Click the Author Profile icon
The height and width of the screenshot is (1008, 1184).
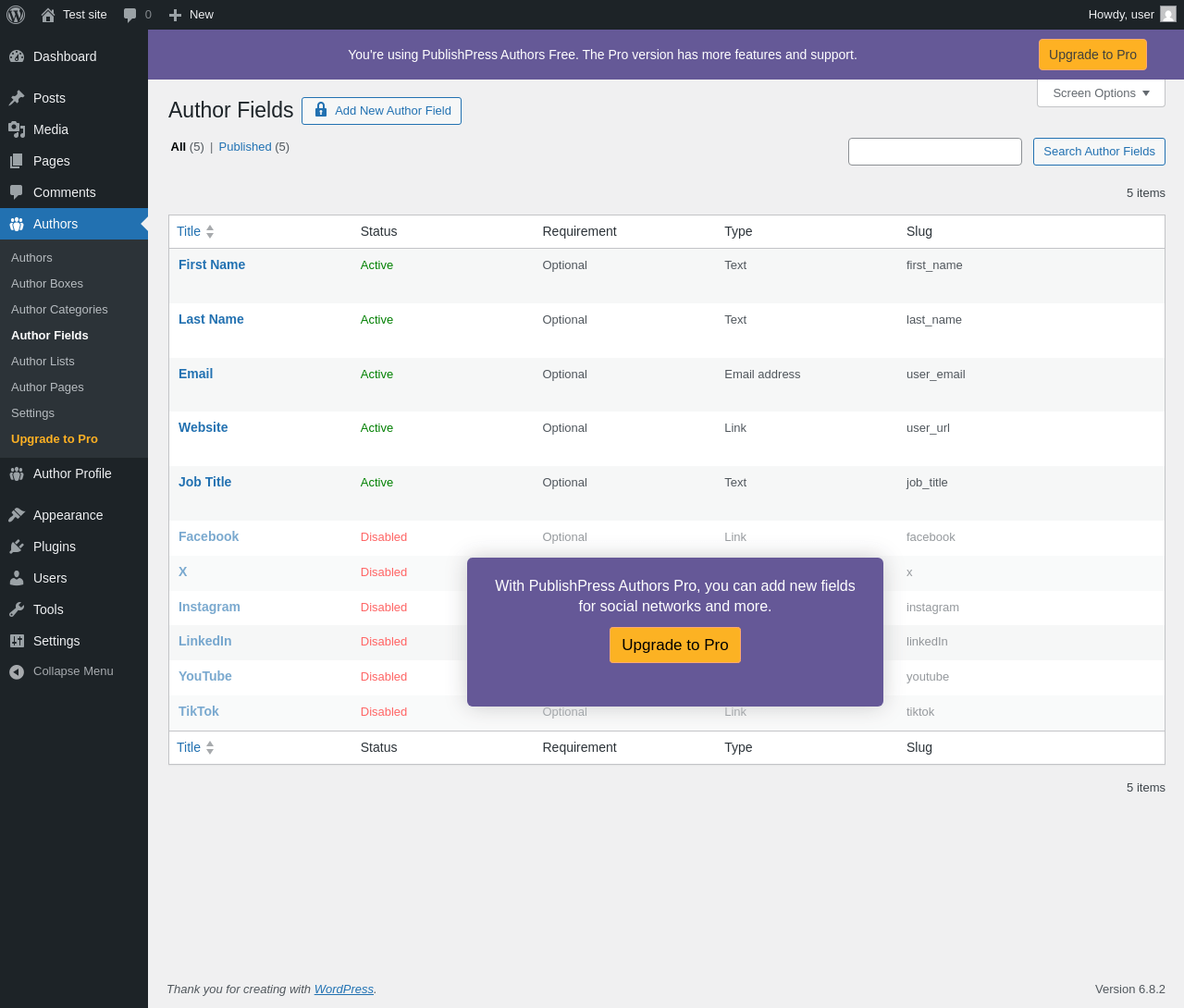pos(17,473)
